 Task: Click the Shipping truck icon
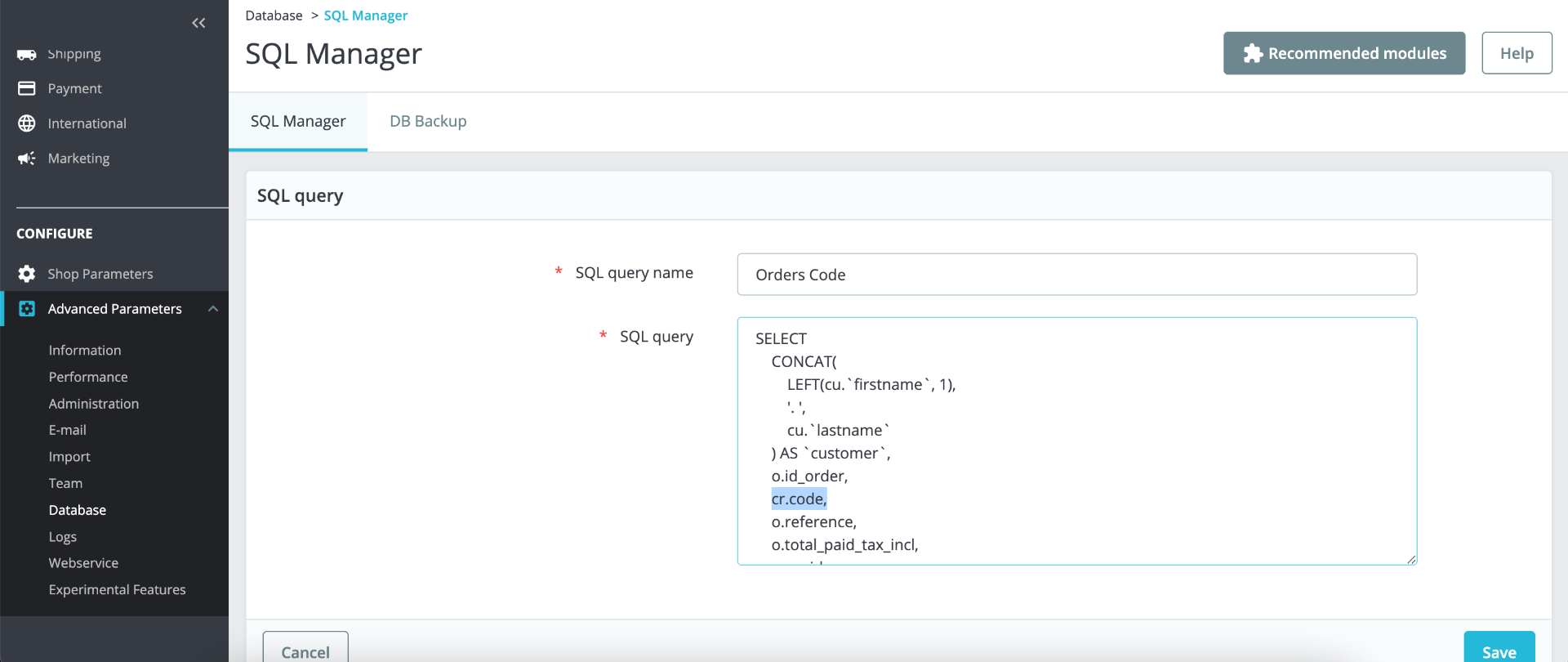click(27, 55)
